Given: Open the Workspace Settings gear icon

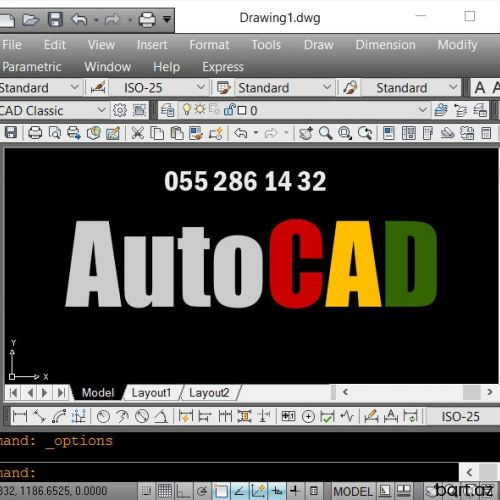Looking at the screenshot, I should pos(120,110).
